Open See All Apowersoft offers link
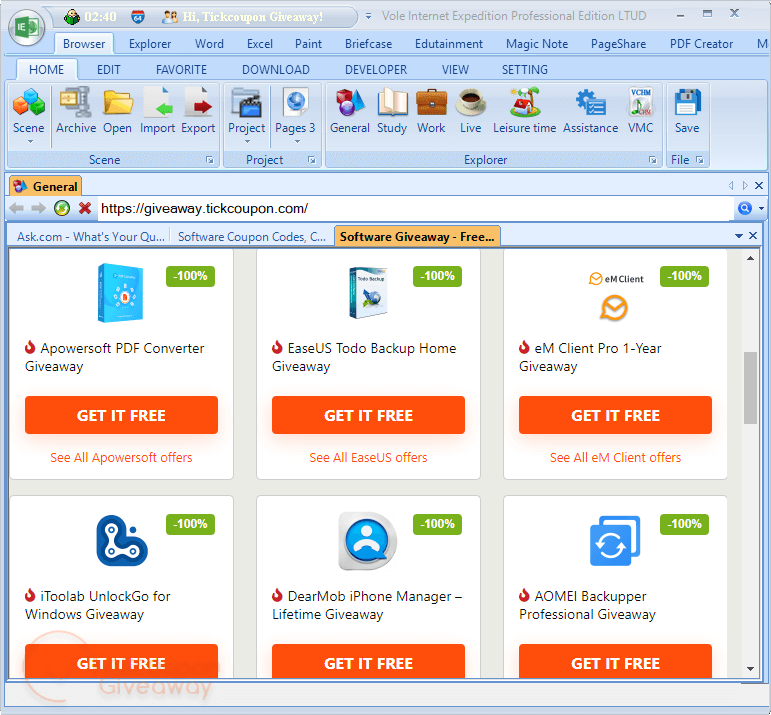This screenshot has height=715, width=771. [121, 457]
